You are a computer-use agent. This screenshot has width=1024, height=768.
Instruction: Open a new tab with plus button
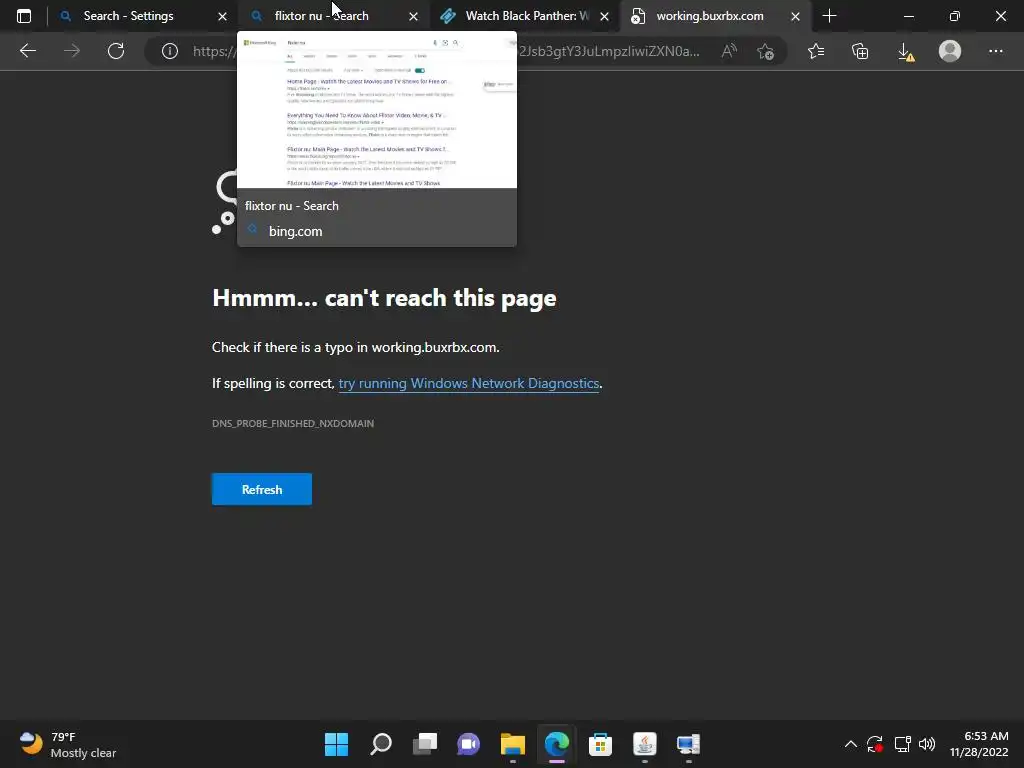click(x=829, y=16)
